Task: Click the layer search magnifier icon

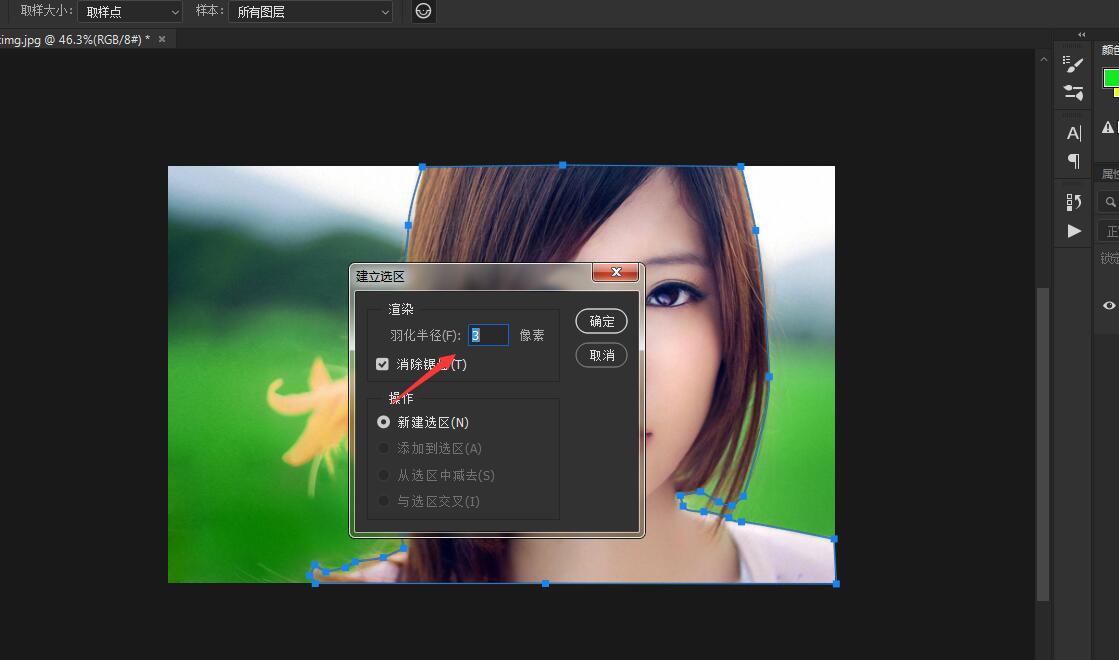Action: point(1110,203)
